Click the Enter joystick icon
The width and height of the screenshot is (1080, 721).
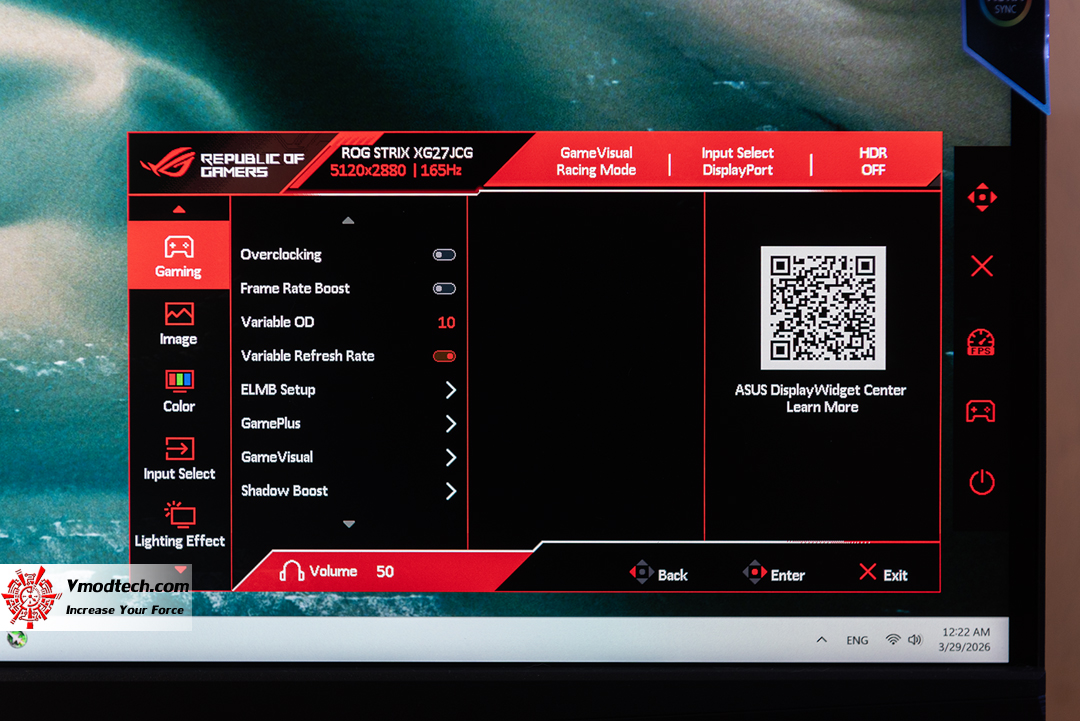click(x=755, y=572)
